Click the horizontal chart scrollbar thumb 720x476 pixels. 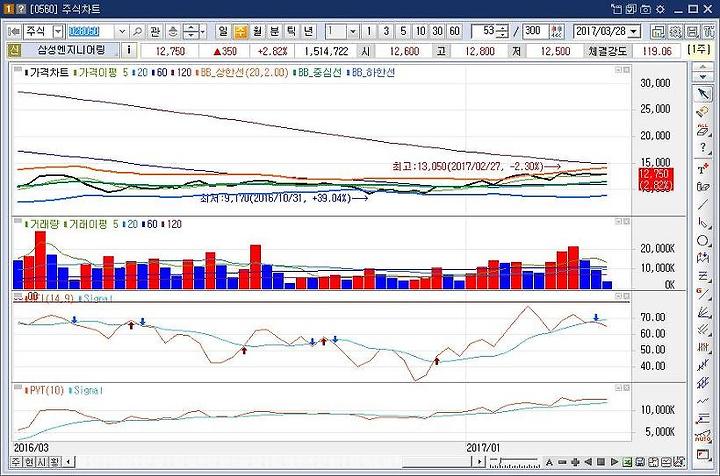(x=438, y=462)
